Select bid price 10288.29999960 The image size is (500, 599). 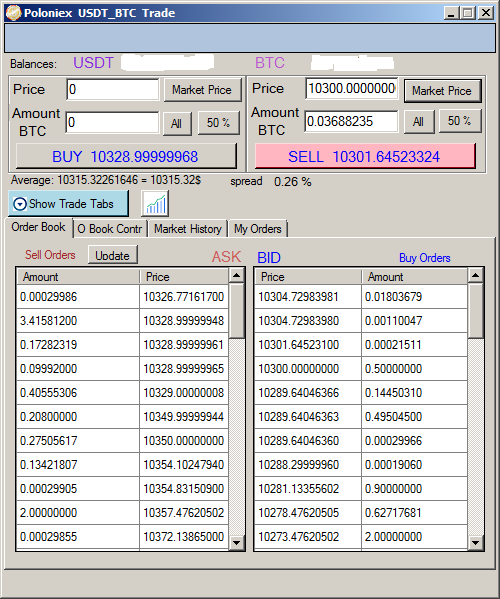coord(308,465)
